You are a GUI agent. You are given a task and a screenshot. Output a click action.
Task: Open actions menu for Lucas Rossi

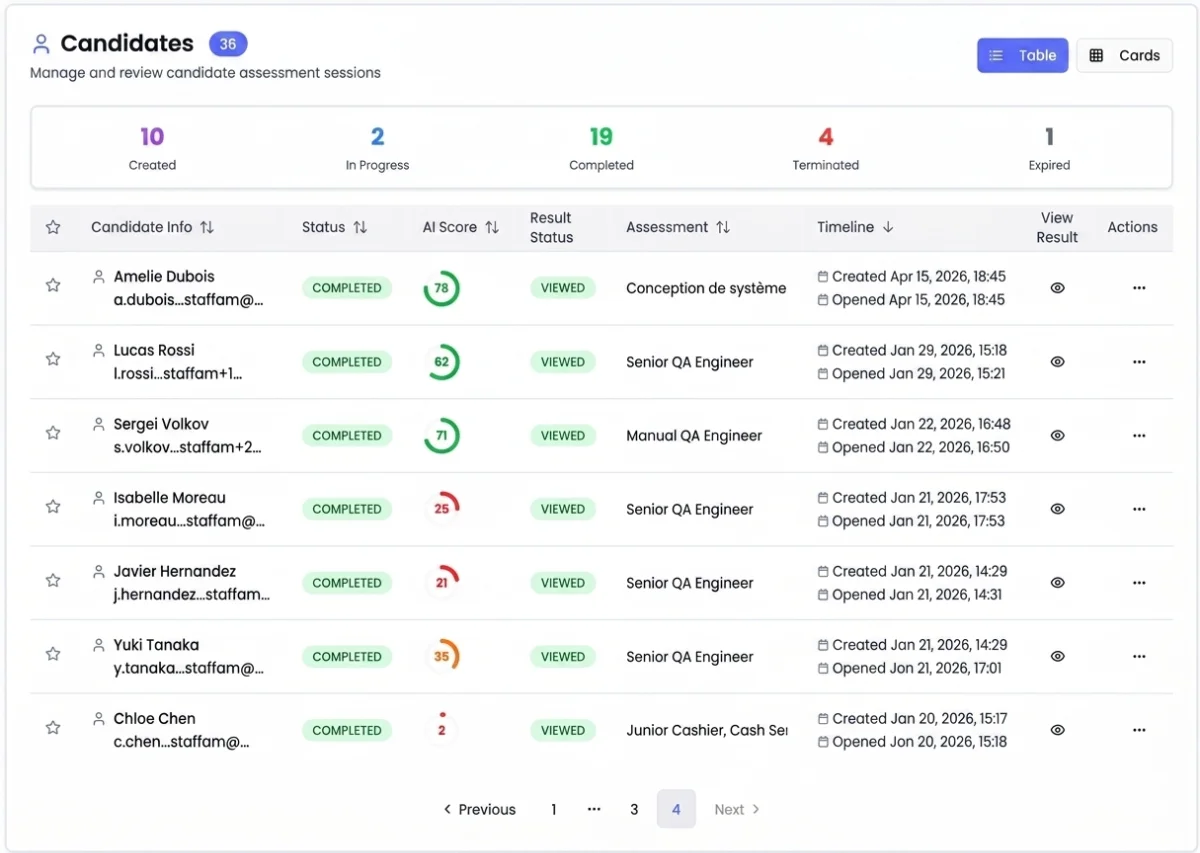pyautogui.click(x=1139, y=362)
